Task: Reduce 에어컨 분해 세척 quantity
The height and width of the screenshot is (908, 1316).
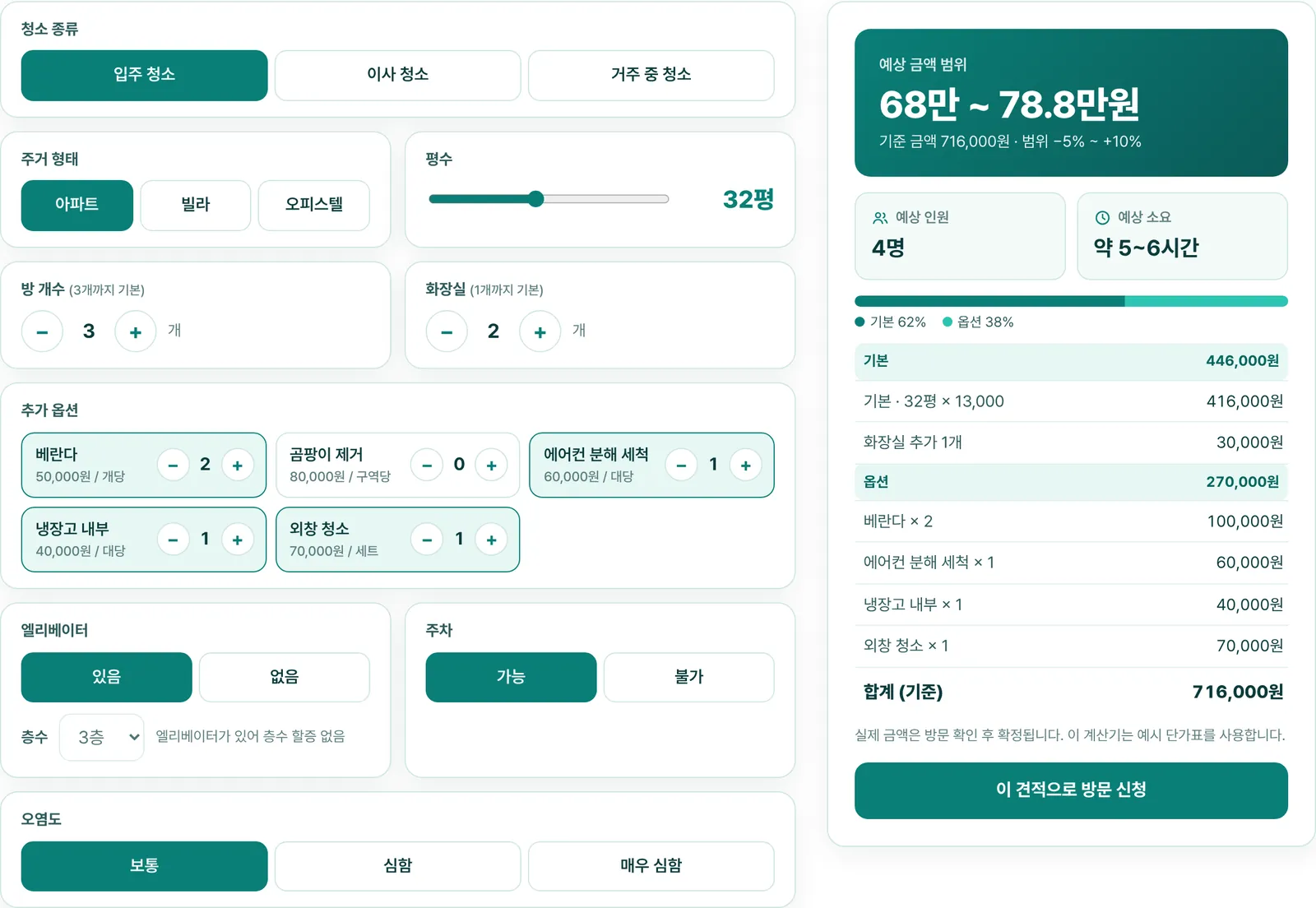Action: 681,466
